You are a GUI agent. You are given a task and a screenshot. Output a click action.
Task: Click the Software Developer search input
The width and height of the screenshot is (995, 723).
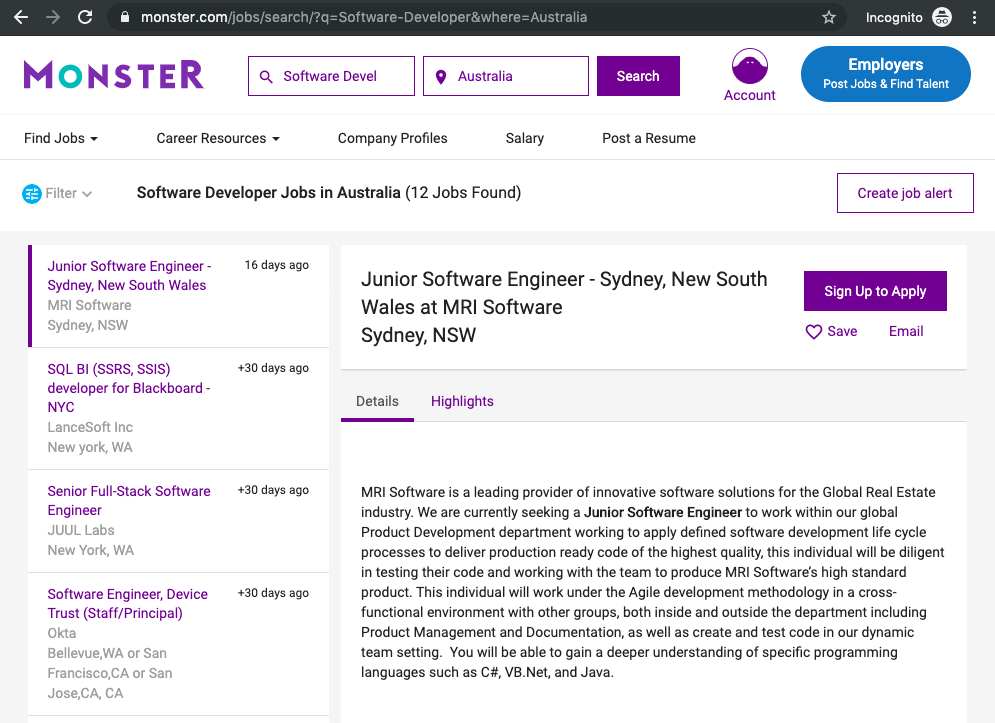point(331,76)
